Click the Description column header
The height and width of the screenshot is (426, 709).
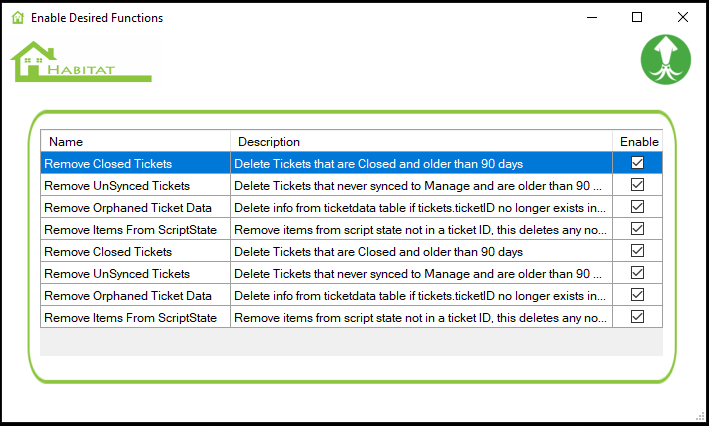421,142
